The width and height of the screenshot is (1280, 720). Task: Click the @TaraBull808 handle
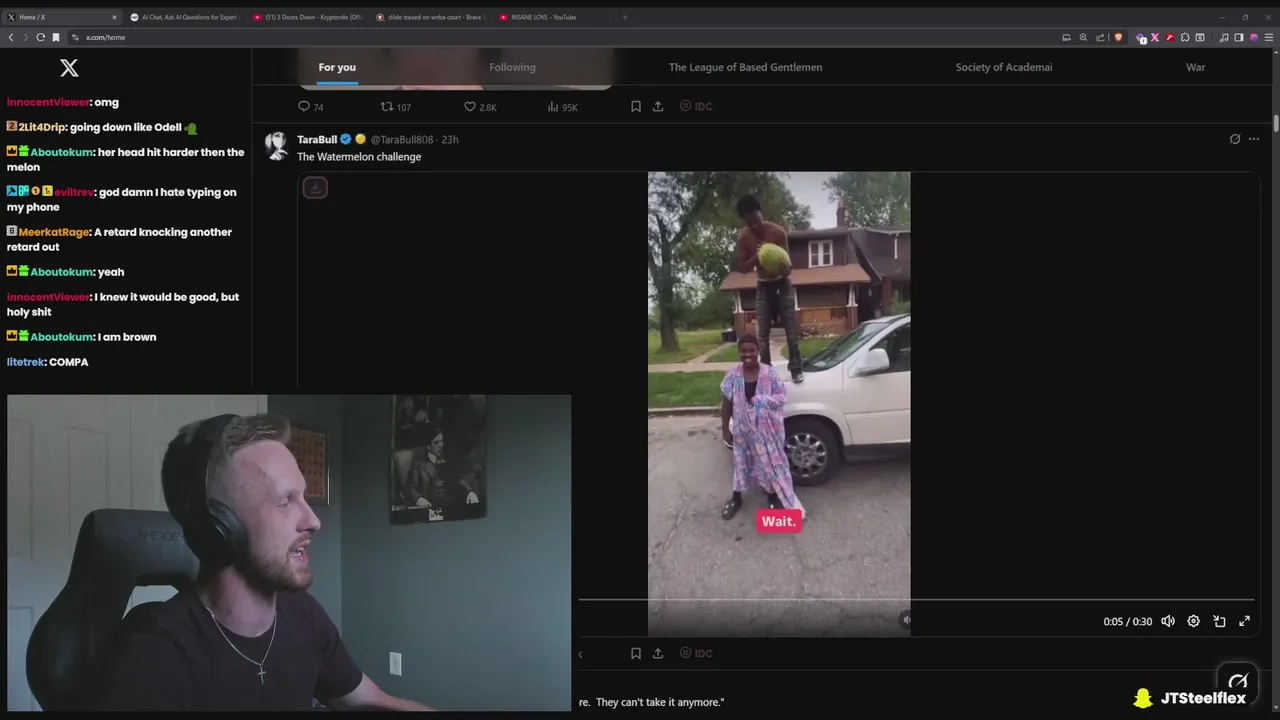pos(402,139)
